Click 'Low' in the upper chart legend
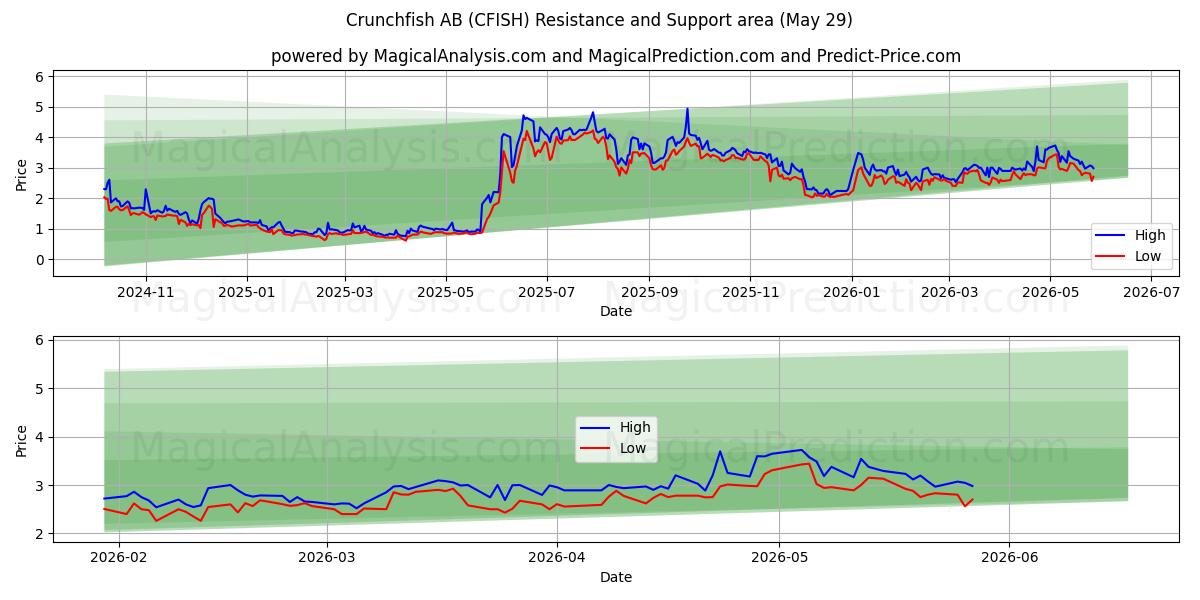1200x600 pixels. tap(1148, 256)
